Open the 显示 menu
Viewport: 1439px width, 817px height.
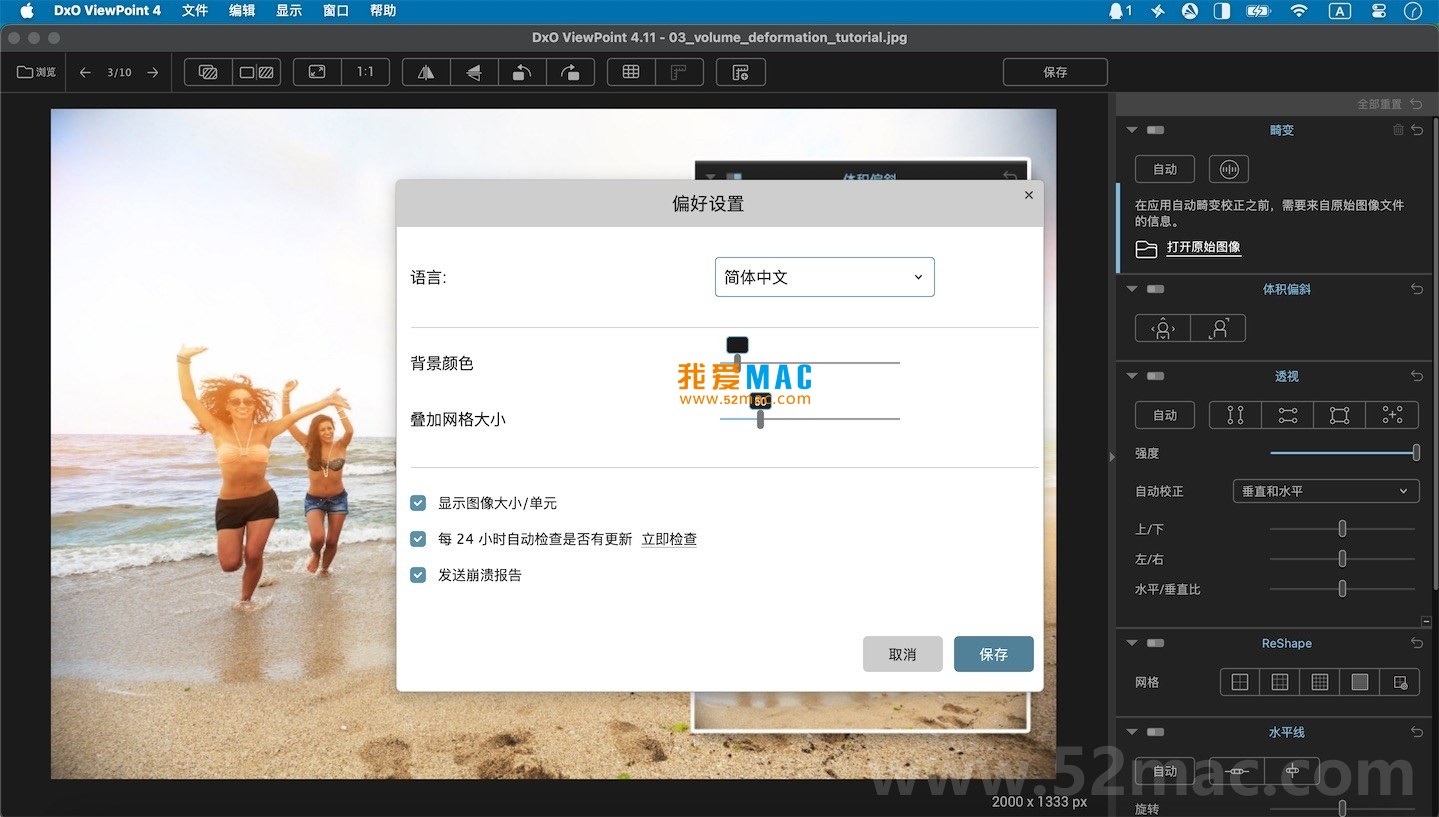click(289, 11)
